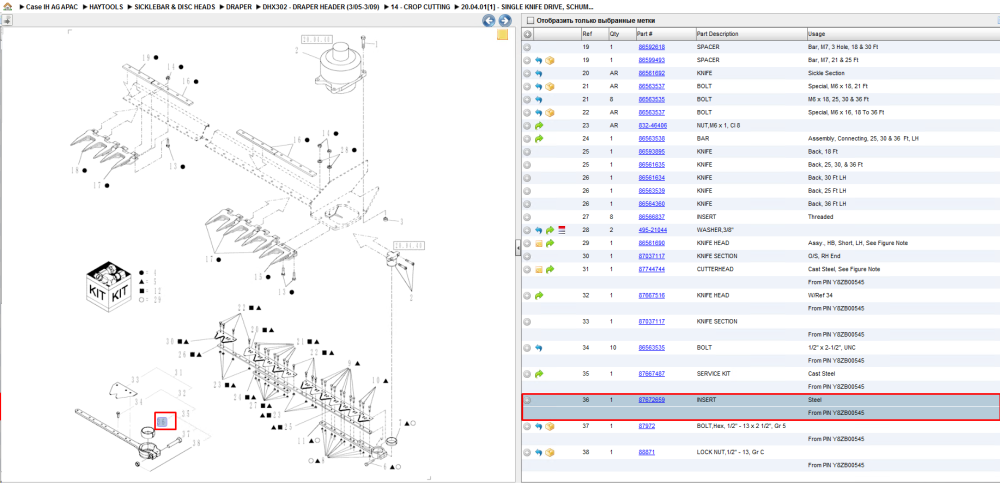The height and width of the screenshot is (483, 1000).
Task: Open Case IH AG APAC breadcrumb
Action: tap(50, 6)
